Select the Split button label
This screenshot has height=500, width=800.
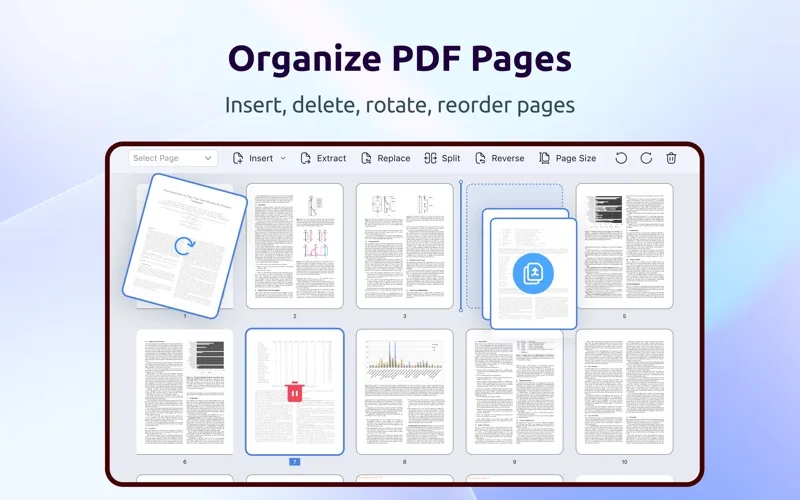coord(451,158)
